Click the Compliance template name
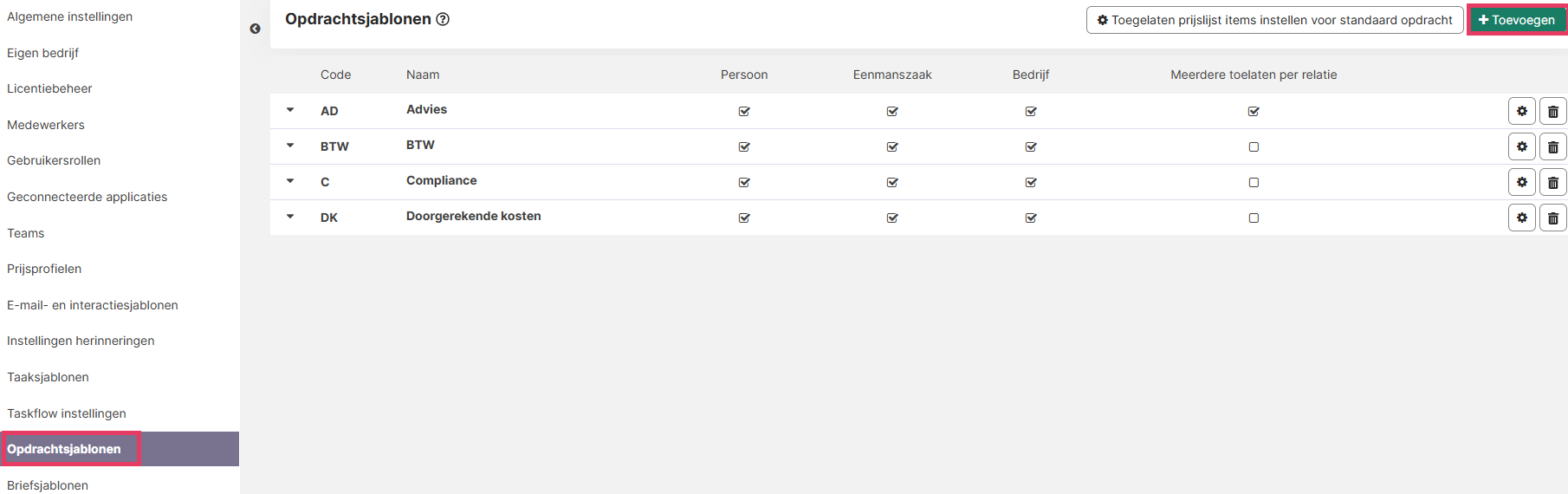The width and height of the screenshot is (1568, 494). click(x=442, y=180)
